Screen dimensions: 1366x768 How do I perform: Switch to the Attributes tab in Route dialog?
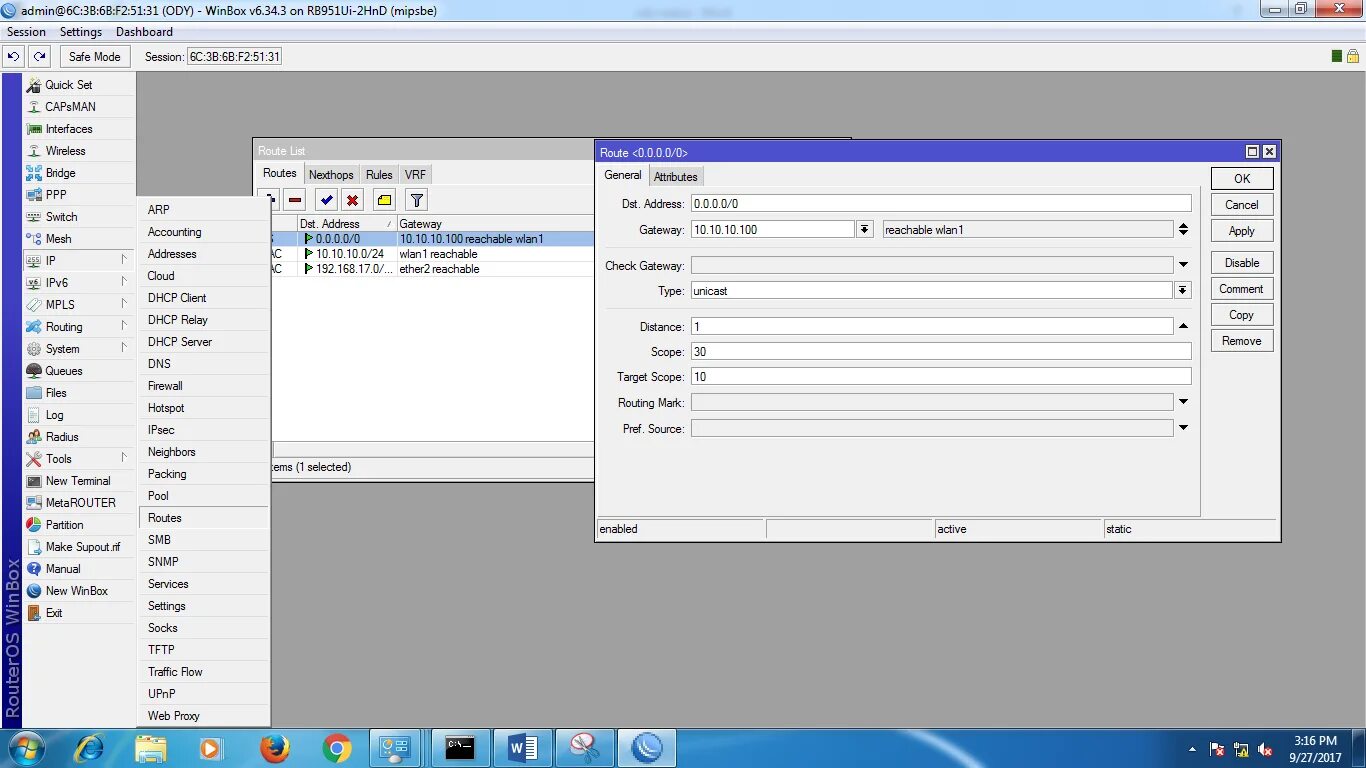(x=676, y=176)
